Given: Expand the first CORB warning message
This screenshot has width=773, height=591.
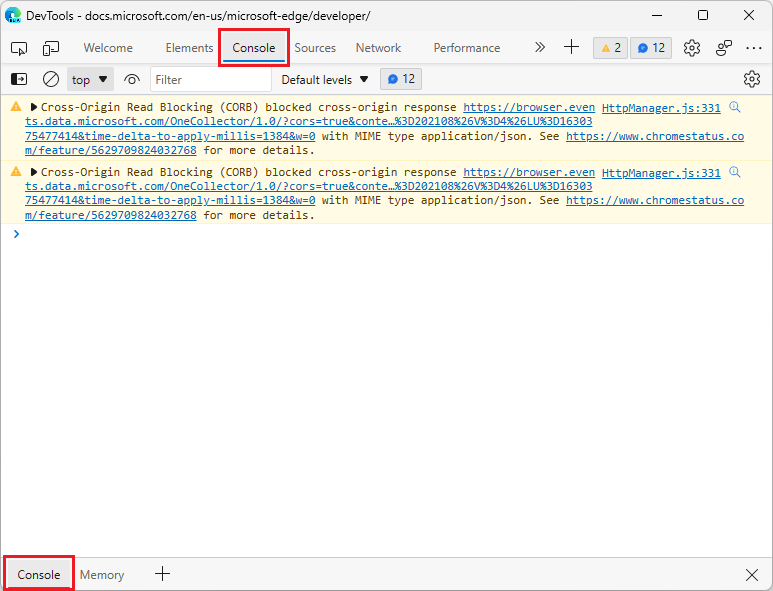Looking at the screenshot, I should tap(34, 107).
